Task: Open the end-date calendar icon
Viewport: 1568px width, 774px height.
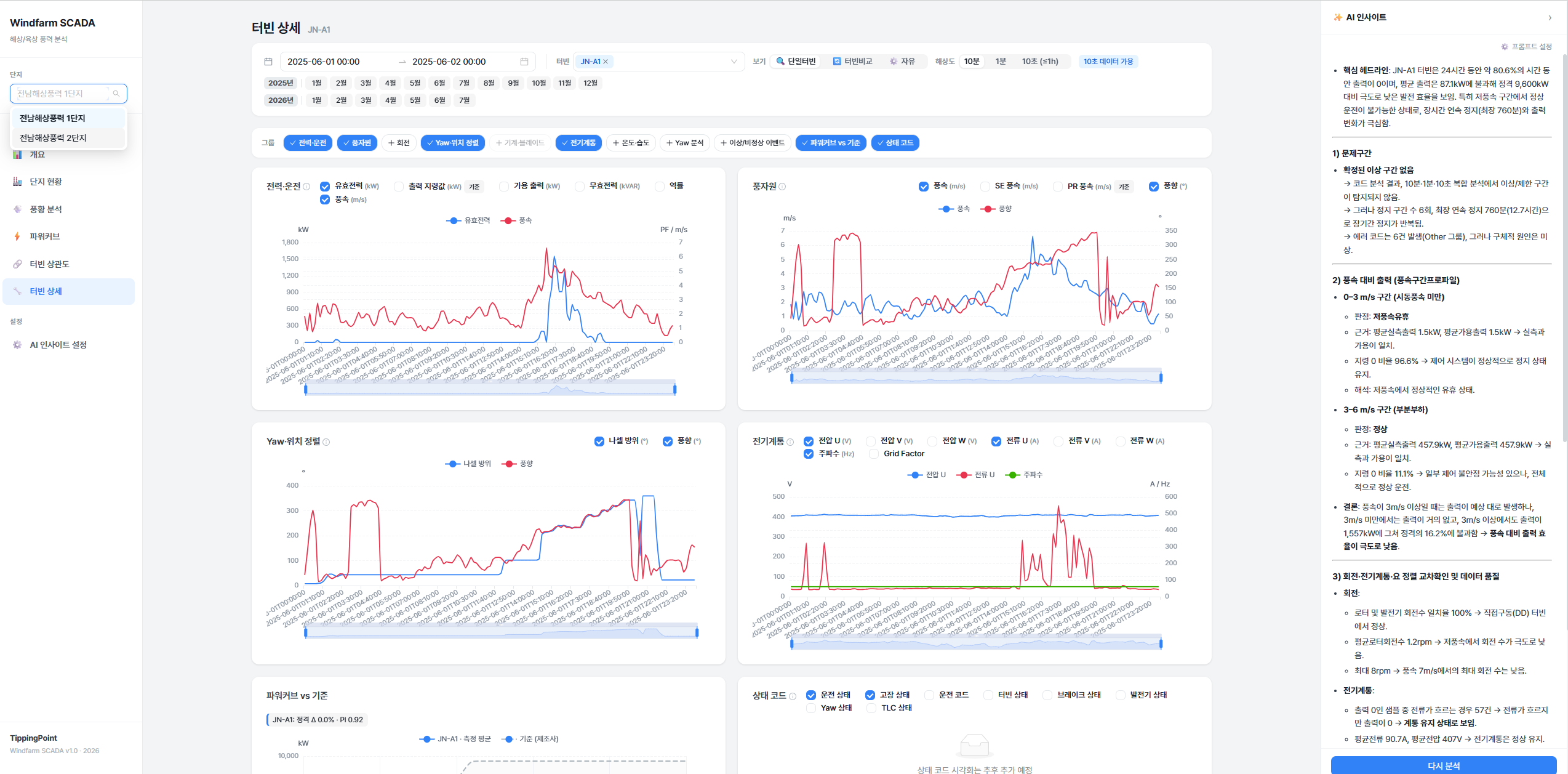Action: (x=524, y=62)
